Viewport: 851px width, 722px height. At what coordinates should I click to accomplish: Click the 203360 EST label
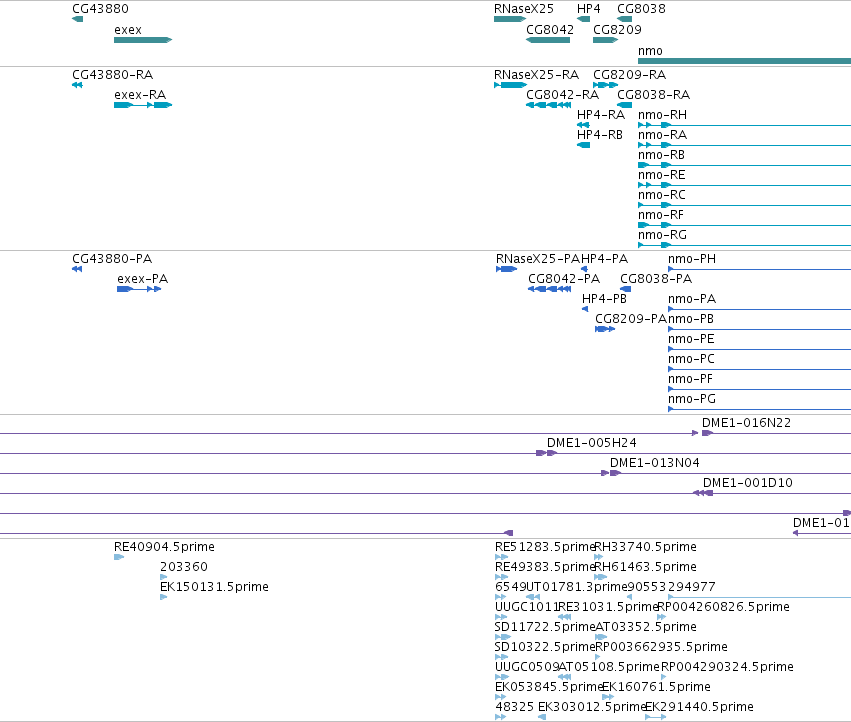click(x=183, y=567)
